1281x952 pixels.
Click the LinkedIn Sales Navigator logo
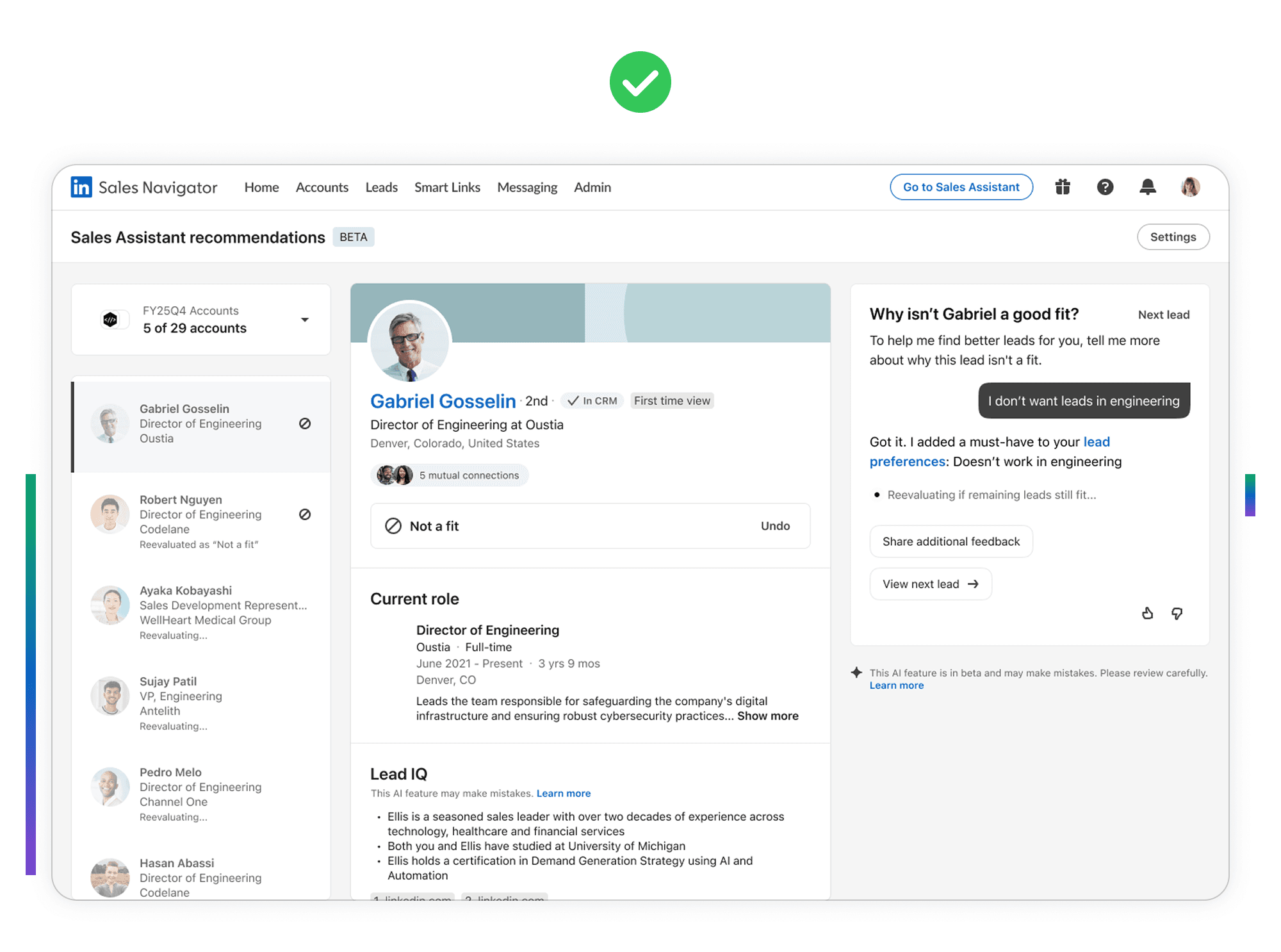[x=143, y=187]
